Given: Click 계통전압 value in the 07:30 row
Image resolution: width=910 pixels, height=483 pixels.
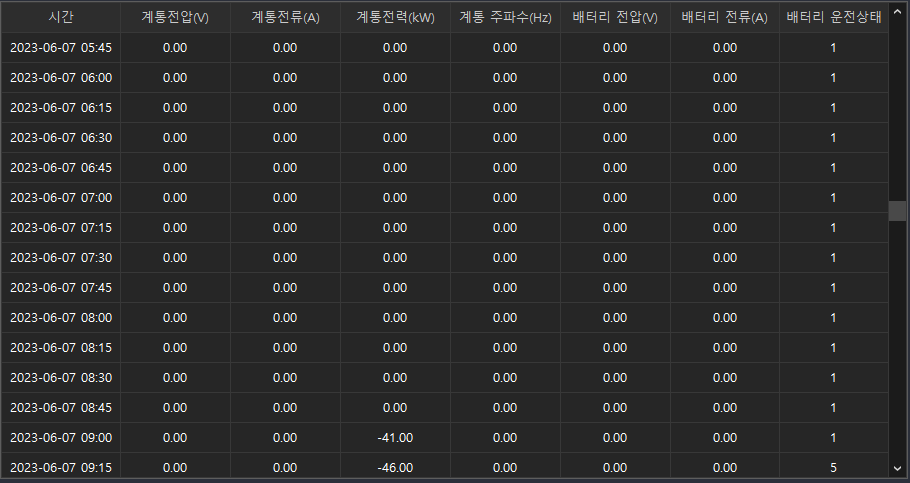Looking at the screenshot, I should pyautogui.click(x=175, y=258).
